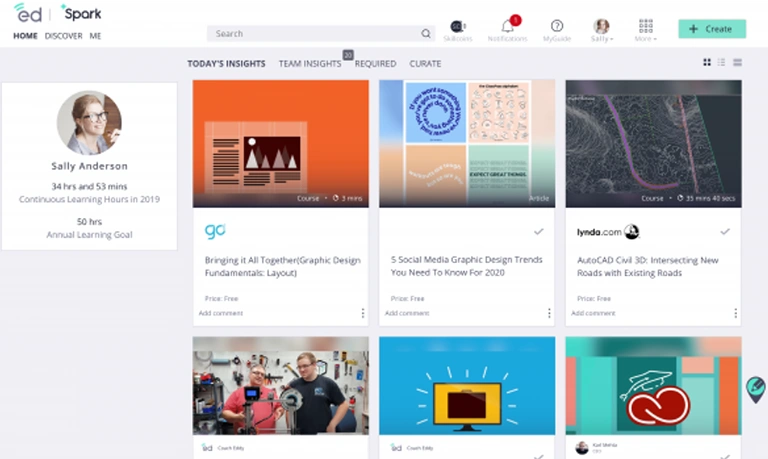768x459 pixels.
Task: Open '5 Social Media Graphic Design Trends' title
Action: pos(466,266)
